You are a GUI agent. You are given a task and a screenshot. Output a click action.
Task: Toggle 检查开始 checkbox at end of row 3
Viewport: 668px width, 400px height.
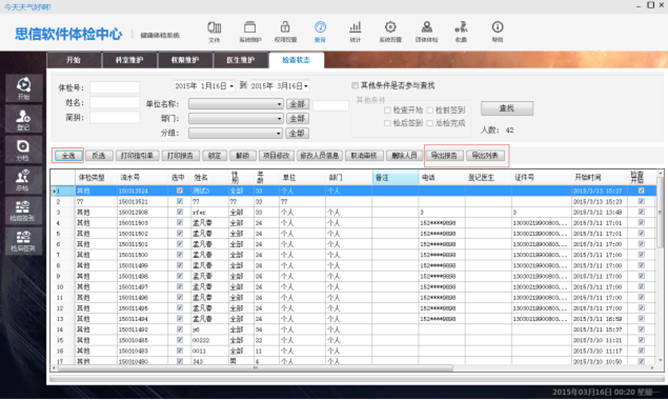[641, 212]
